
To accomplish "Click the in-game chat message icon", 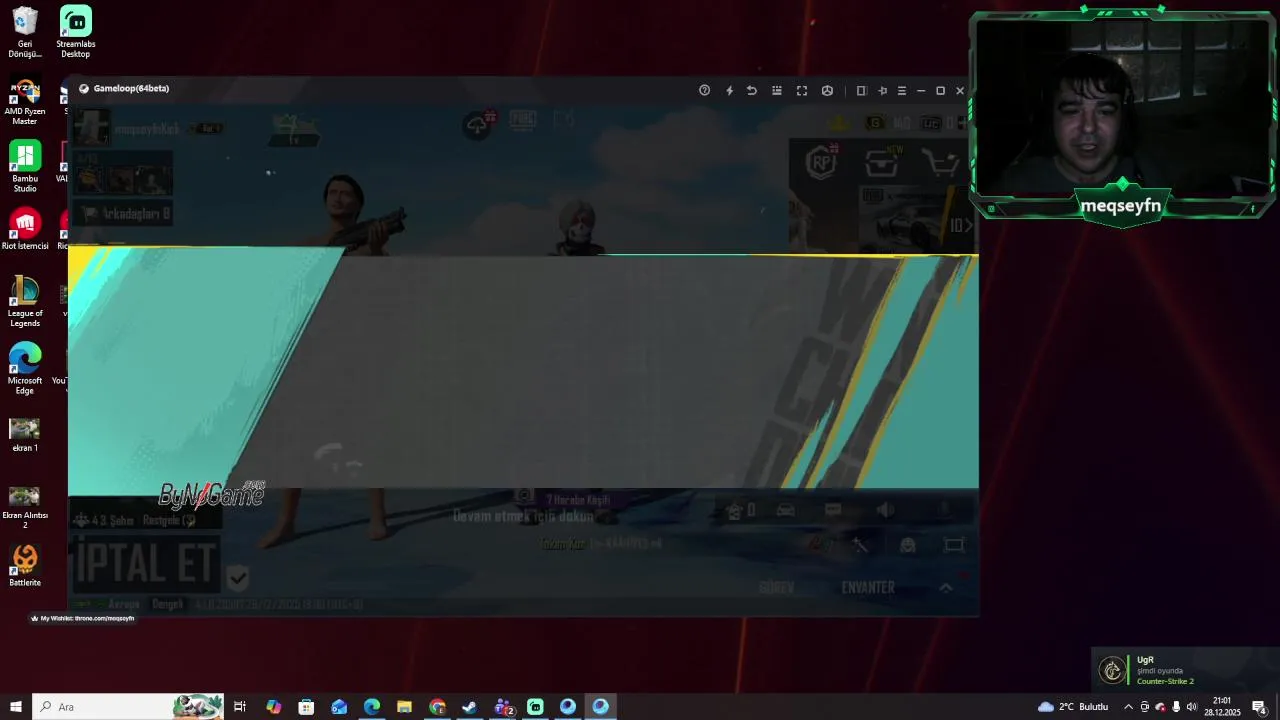I will click(x=833, y=510).
